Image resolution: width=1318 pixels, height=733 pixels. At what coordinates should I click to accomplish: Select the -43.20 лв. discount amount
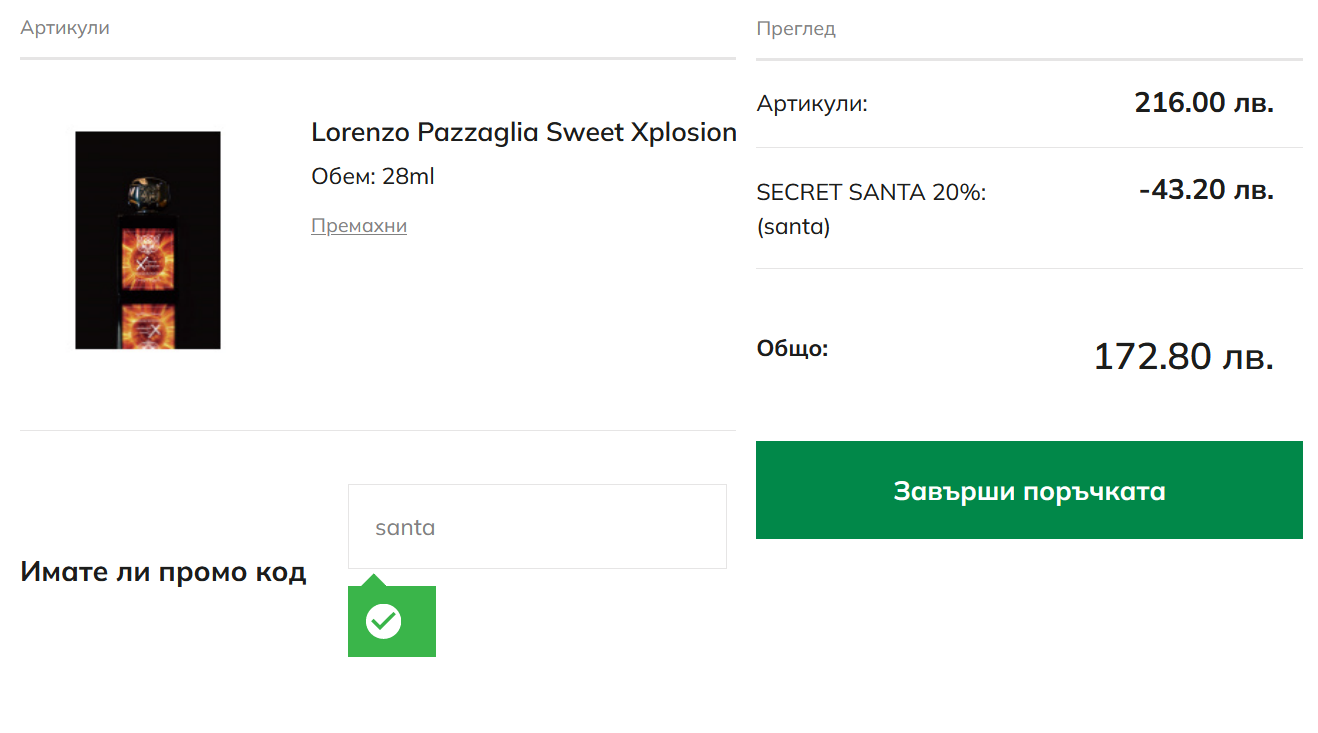pyautogui.click(x=1206, y=189)
